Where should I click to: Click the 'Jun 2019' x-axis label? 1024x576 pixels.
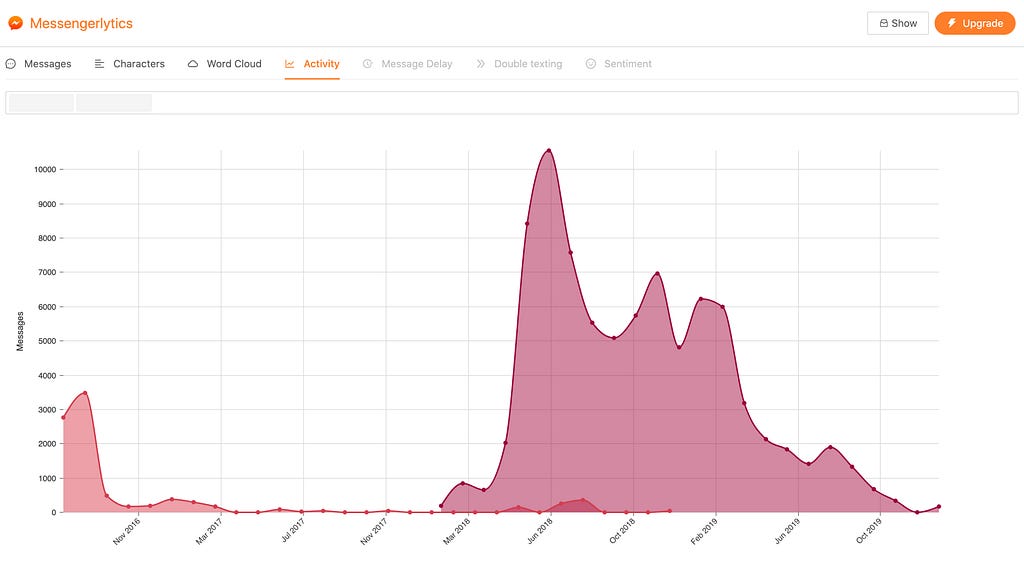point(788,531)
